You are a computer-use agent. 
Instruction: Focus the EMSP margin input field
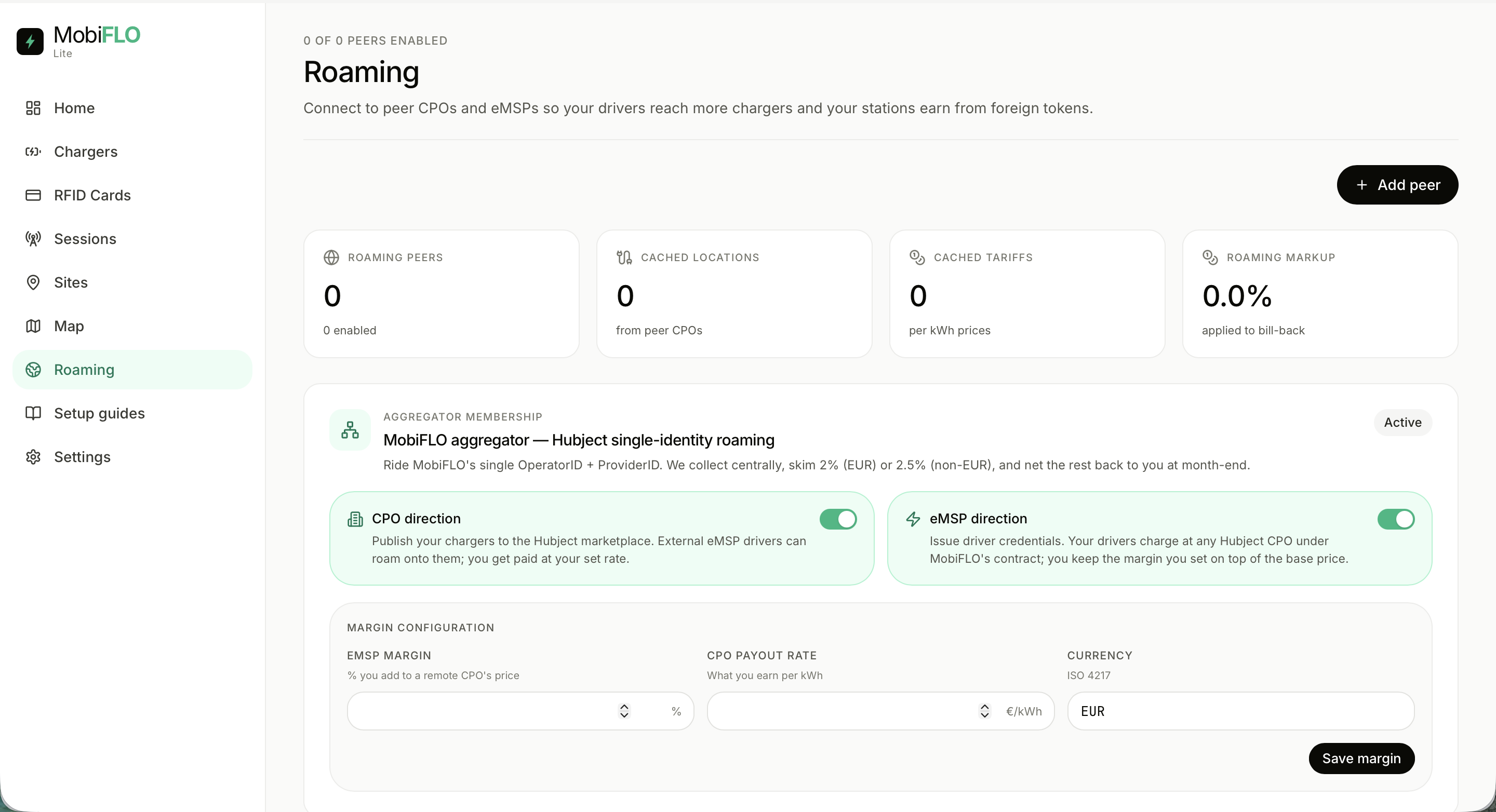(x=520, y=711)
